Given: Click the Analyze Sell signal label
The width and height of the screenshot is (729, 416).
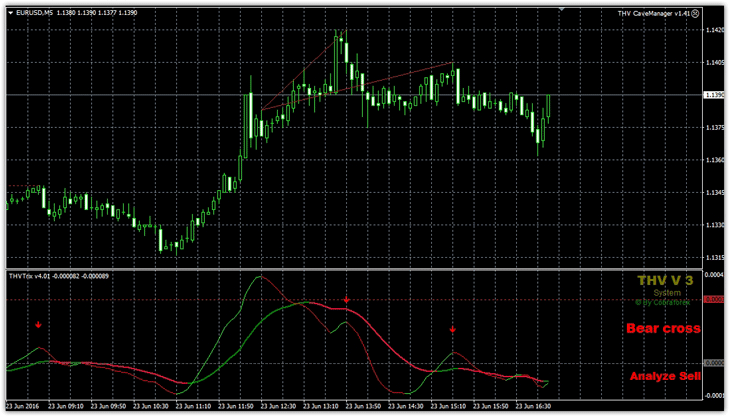Looking at the screenshot, I should [x=663, y=376].
